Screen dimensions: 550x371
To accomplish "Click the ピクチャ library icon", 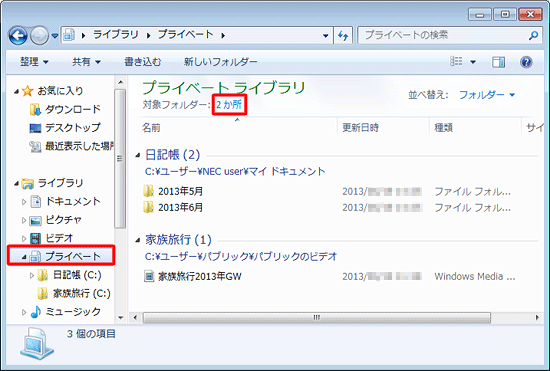I will (35, 221).
